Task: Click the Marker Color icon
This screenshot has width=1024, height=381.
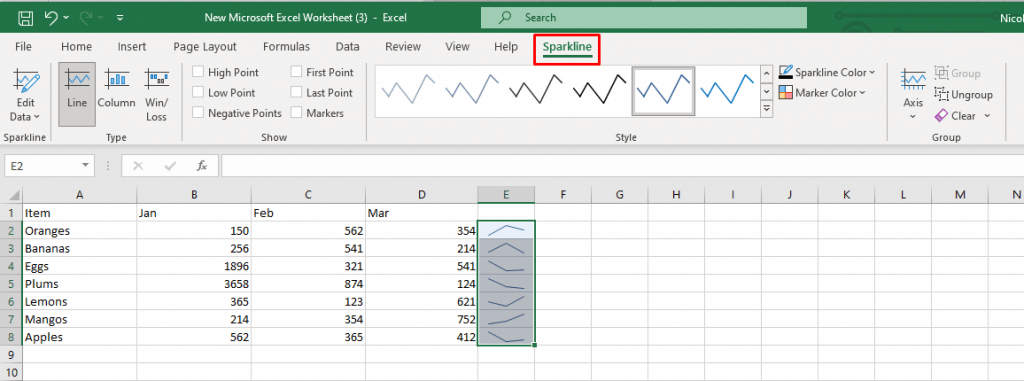Action: 786,93
